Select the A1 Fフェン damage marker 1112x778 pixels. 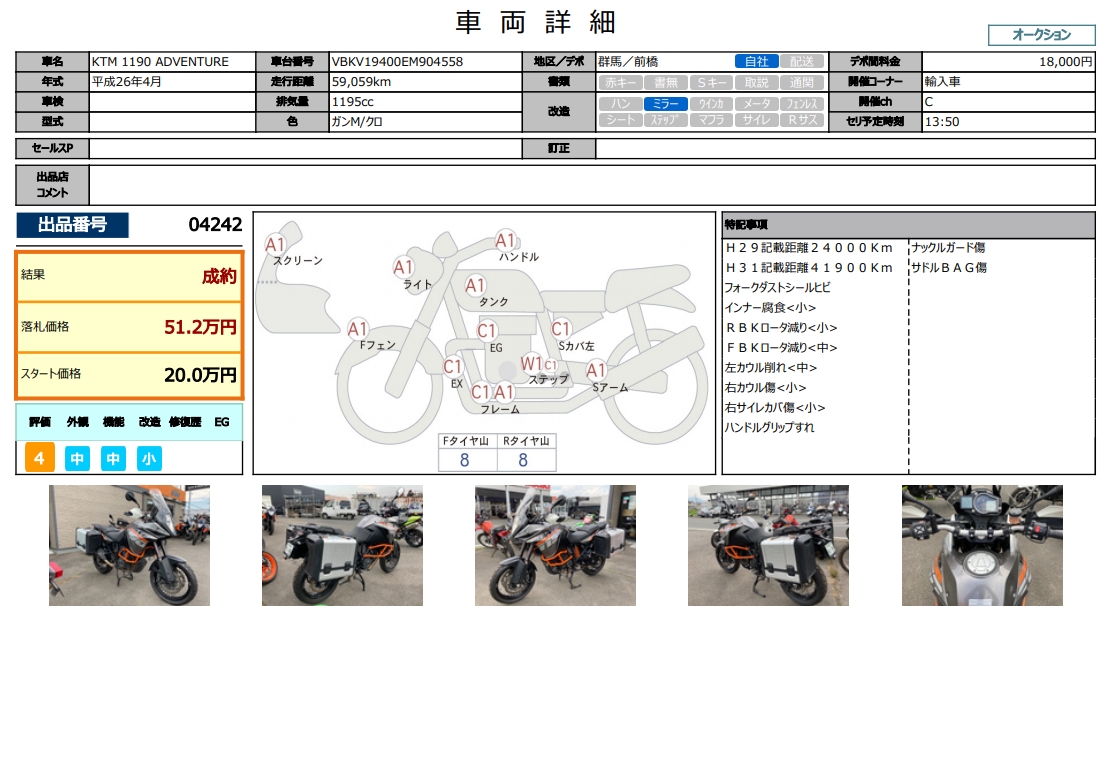[x=357, y=328]
